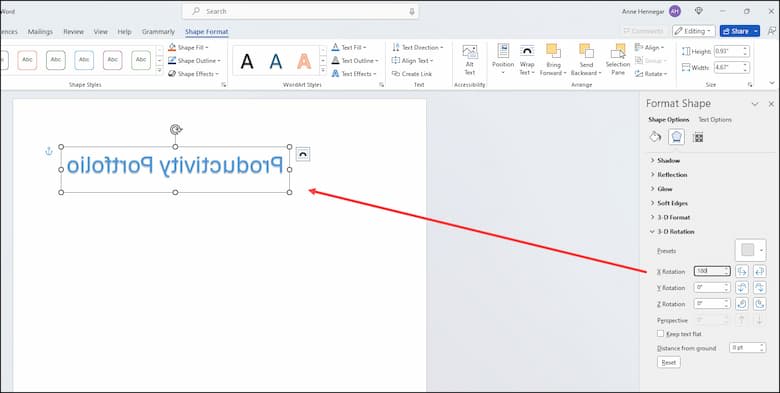The width and height of the screenshot is (780, 393).
Task: Click the Y Rotation rotate-up button
Action: tap(742, 288)
